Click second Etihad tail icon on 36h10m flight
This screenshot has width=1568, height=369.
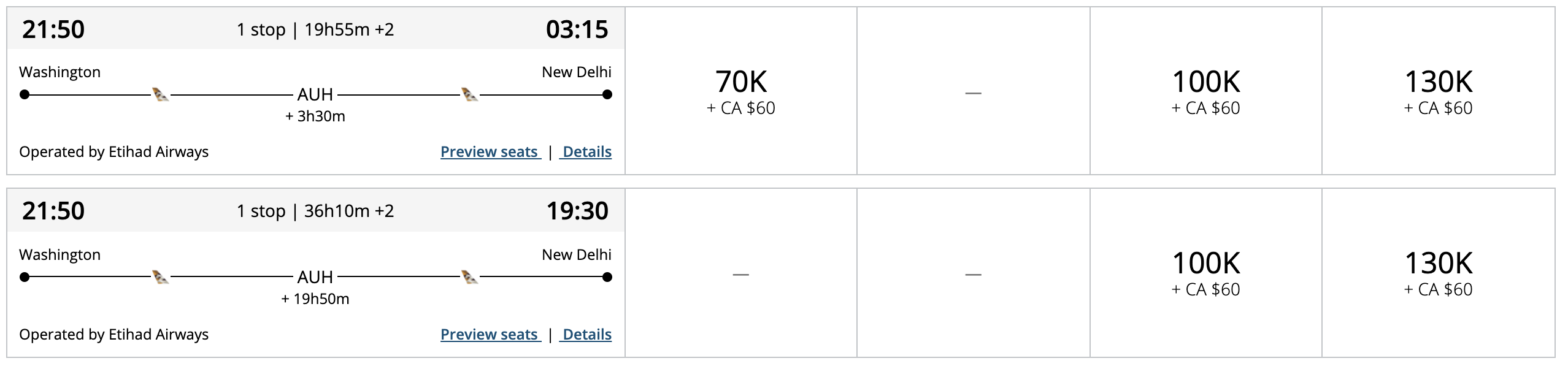(469, 277)
